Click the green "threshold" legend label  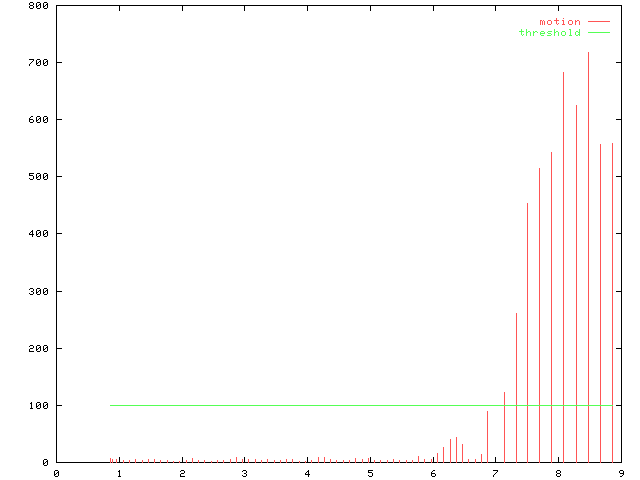coord(549,33)
